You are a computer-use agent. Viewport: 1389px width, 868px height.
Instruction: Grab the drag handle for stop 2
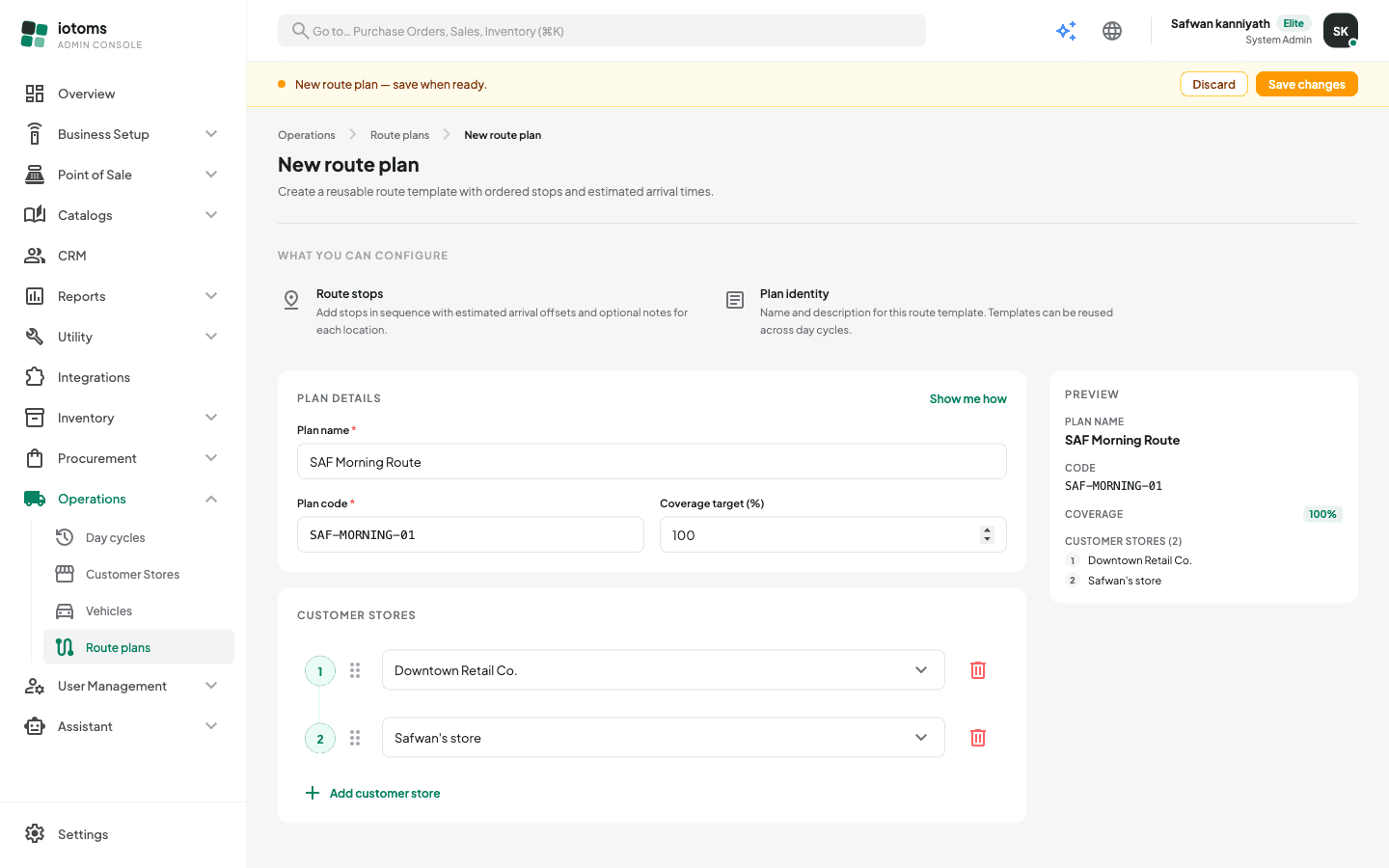tap(355, 738)
